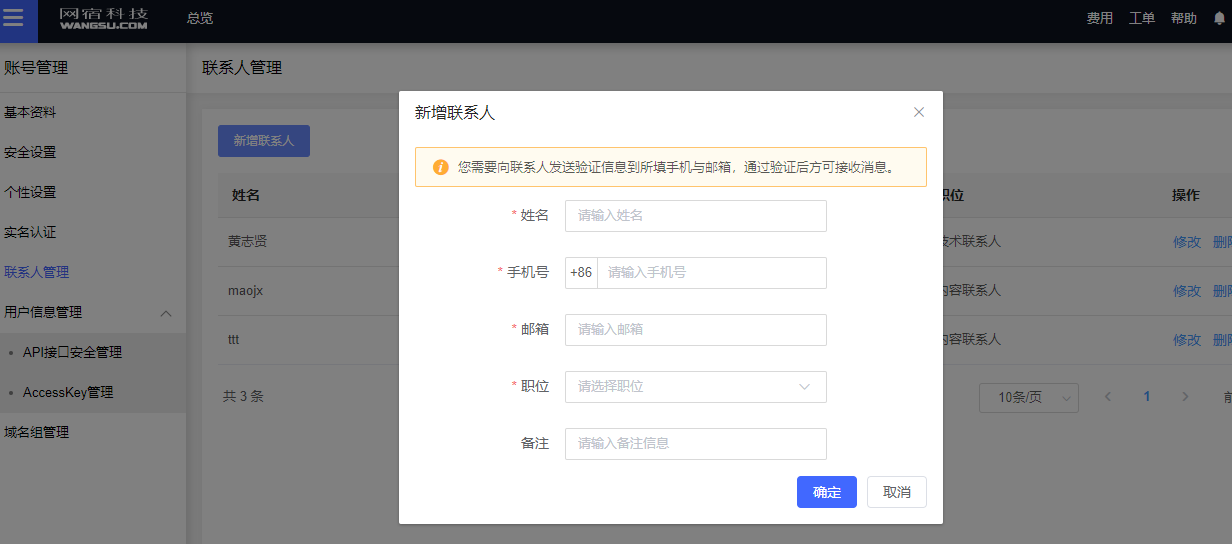1232x544 pixels.
Task: Close the 新增联系人 dialog with X
Action: [918, 112]
